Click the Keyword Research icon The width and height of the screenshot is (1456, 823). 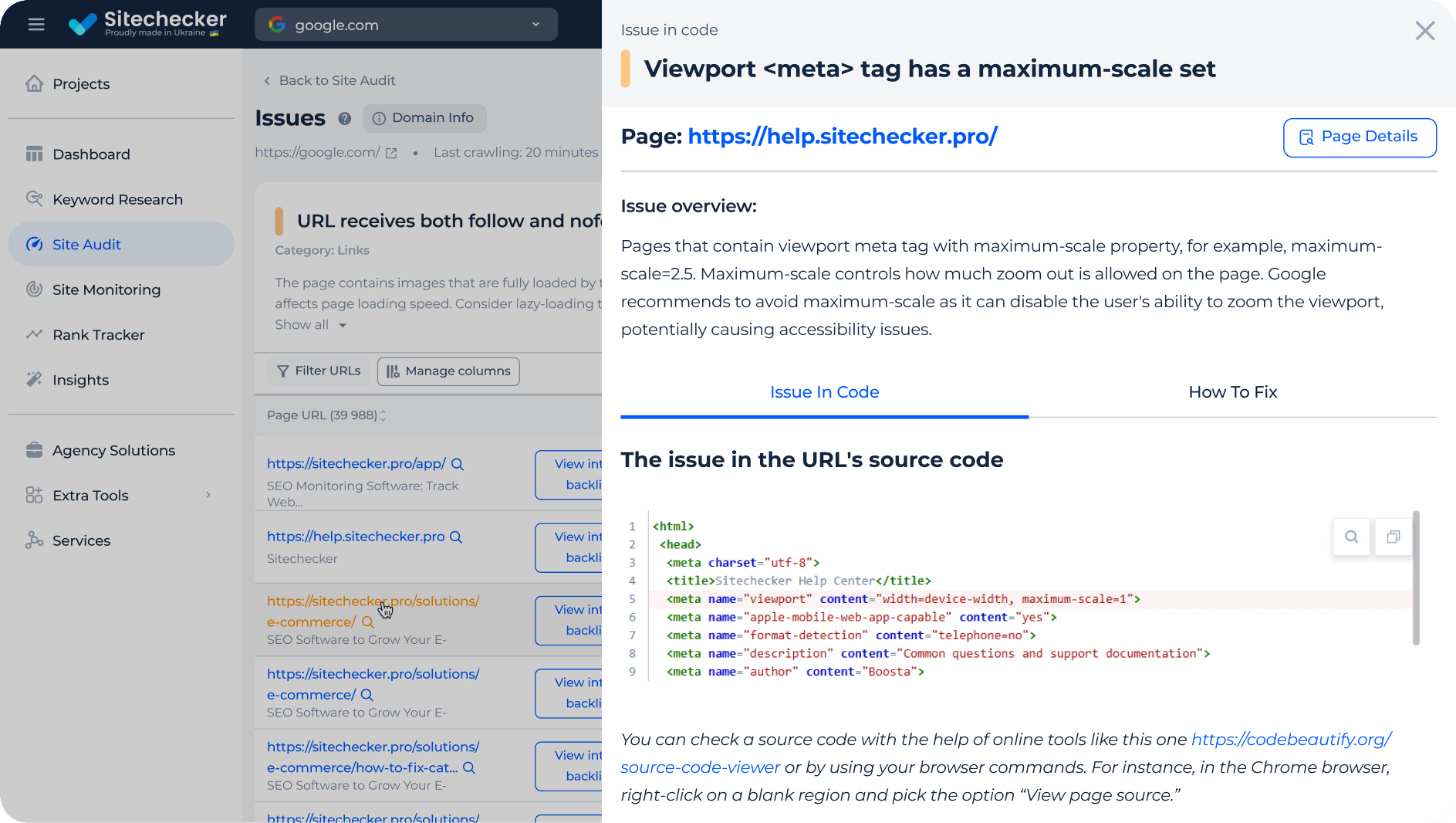tap(34, 199)
